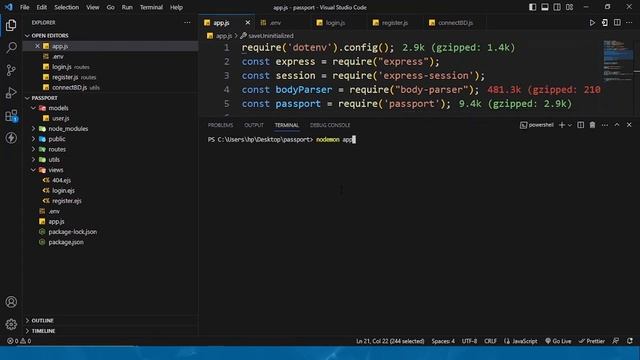Expand the TIMELINE section
The width and height of the screenshot is (640, 360).
pos(27,331)
